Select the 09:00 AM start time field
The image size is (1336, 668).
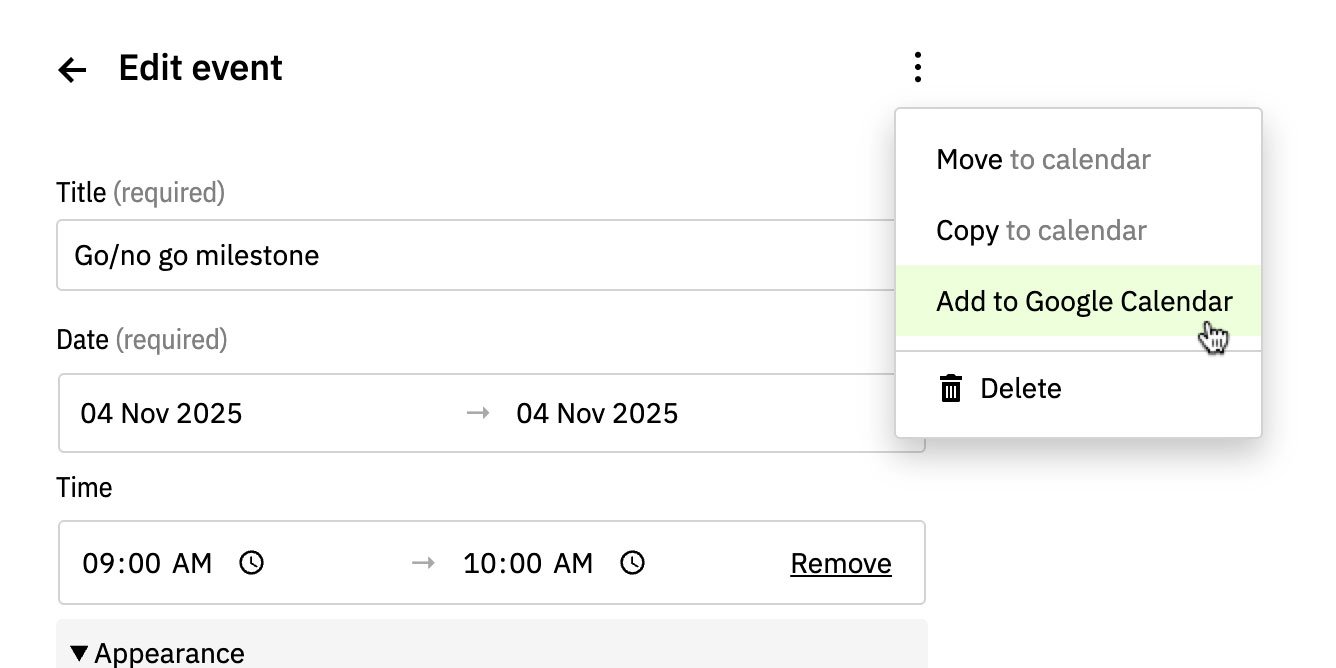pyautogui.click(x=147, y=563)
